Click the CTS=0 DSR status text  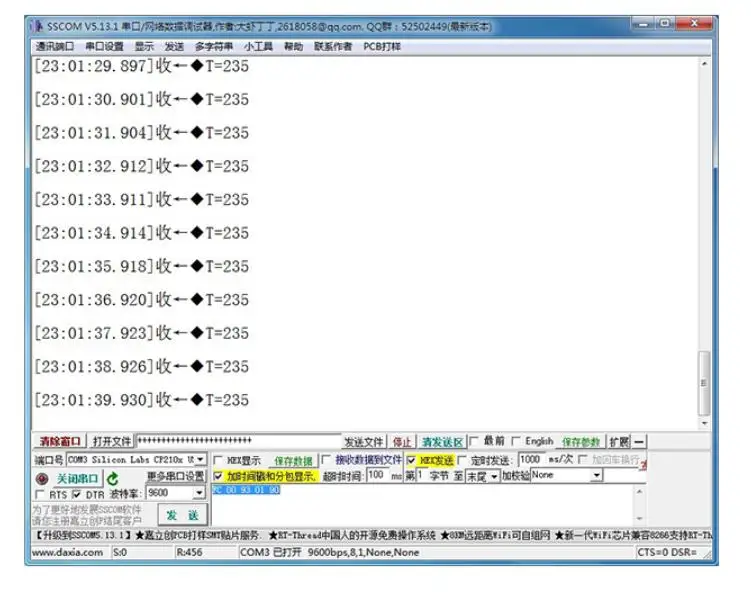[667, 552]
